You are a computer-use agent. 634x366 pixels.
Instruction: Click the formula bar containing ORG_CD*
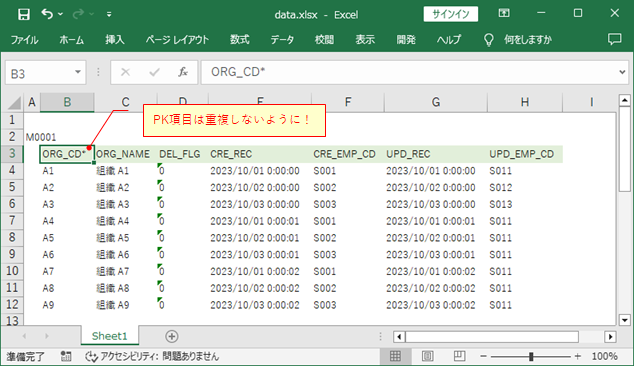408,72
